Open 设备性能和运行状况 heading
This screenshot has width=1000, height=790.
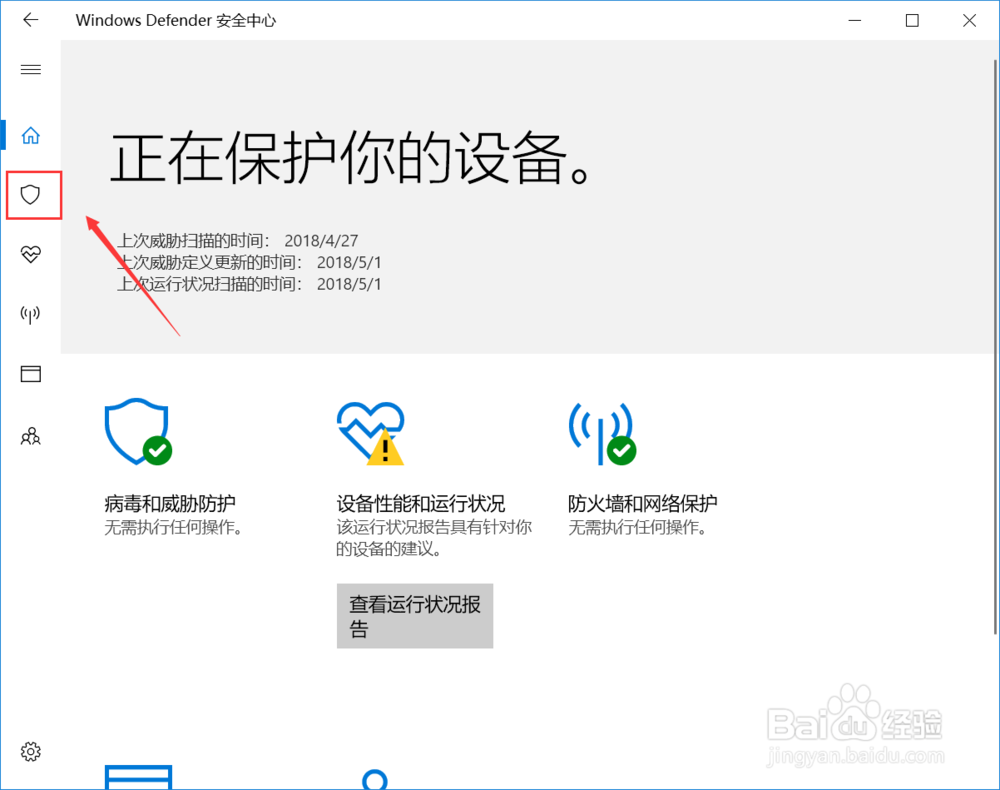[421, 504]
